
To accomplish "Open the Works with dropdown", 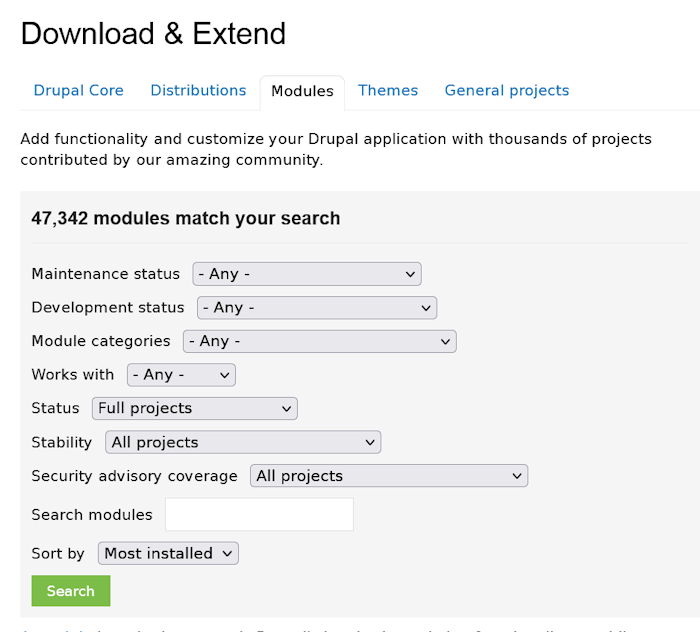I will pyautogui.click(x=181, y=375).
